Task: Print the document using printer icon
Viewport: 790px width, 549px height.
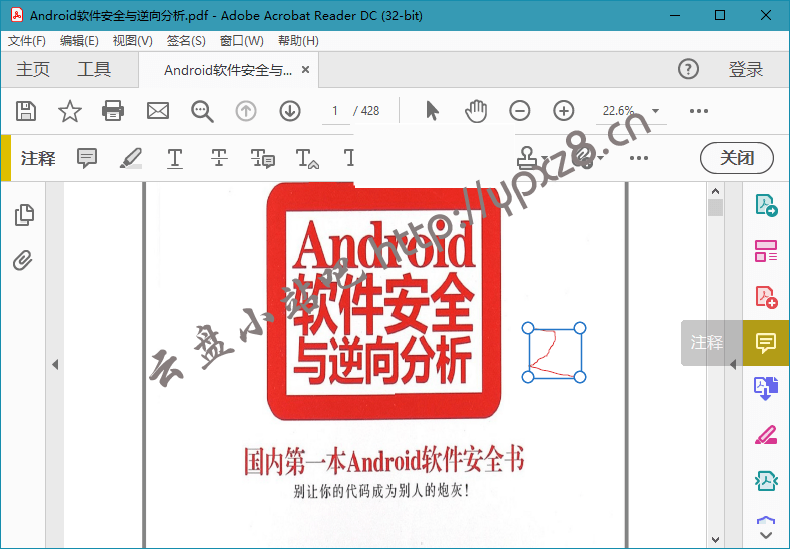Action: pyautogui.click(x=113, y=111)
